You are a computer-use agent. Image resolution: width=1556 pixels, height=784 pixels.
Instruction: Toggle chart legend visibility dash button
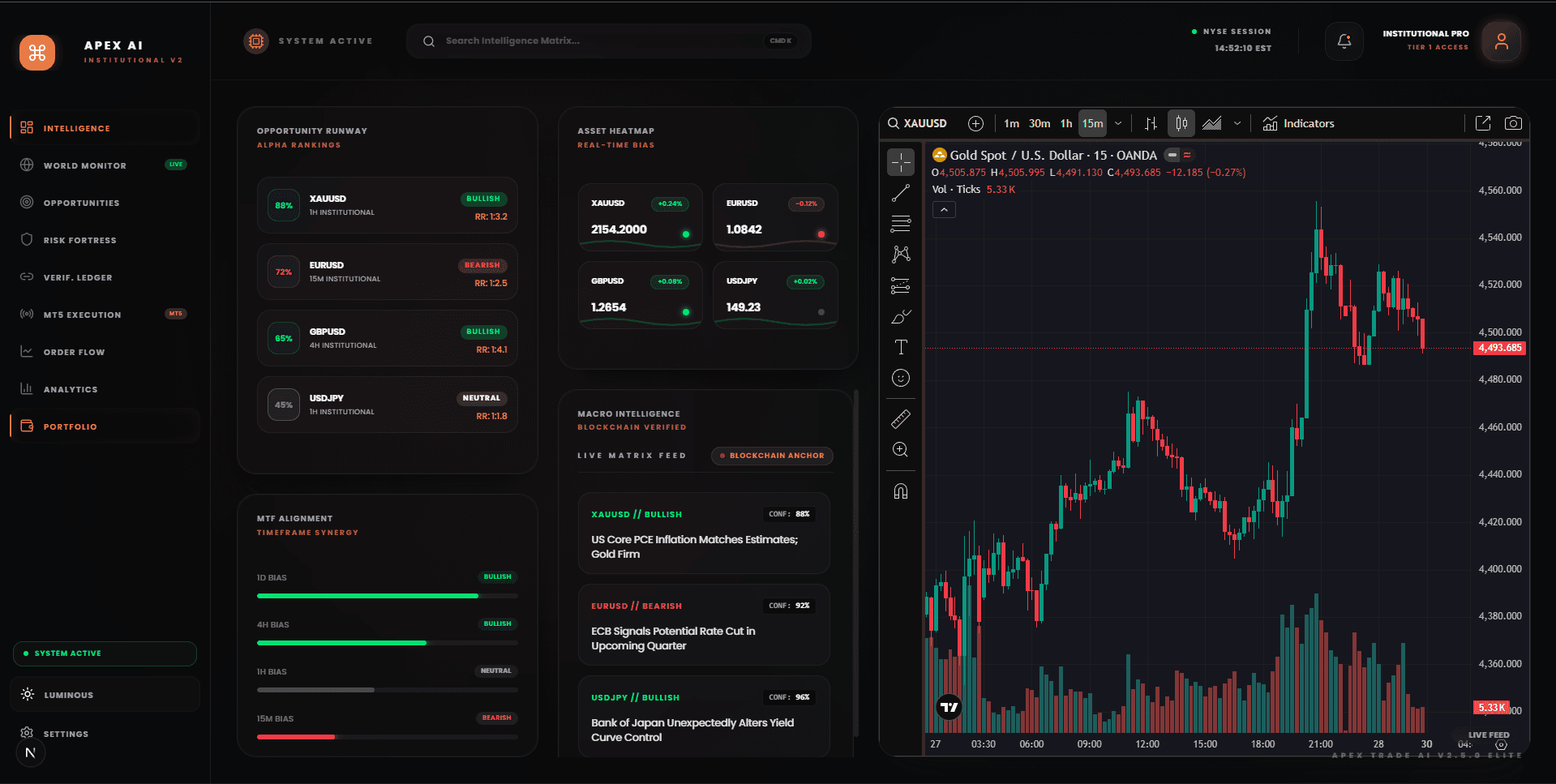[1172, 155]
